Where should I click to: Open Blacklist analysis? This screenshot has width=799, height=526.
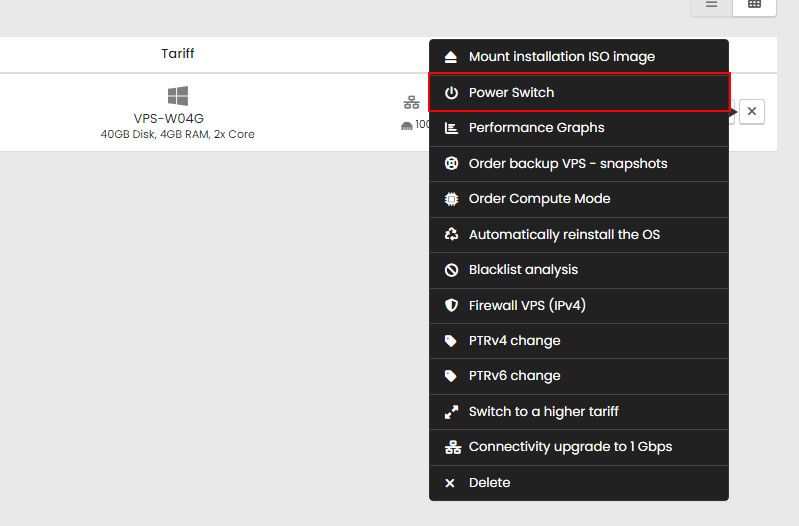579,270
